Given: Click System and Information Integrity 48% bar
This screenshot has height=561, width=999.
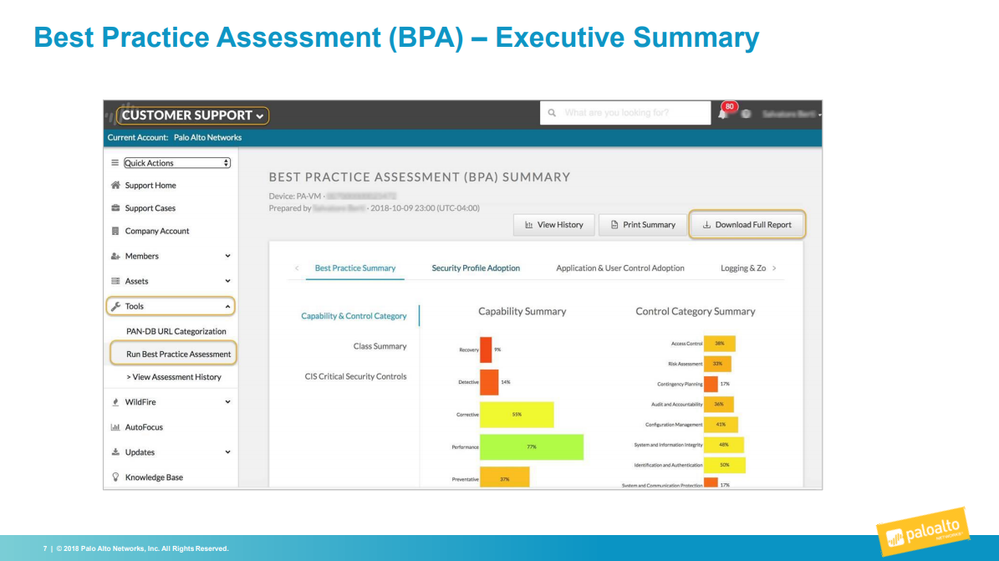Looking at the screenshot, I should click(x=724, y=444).
